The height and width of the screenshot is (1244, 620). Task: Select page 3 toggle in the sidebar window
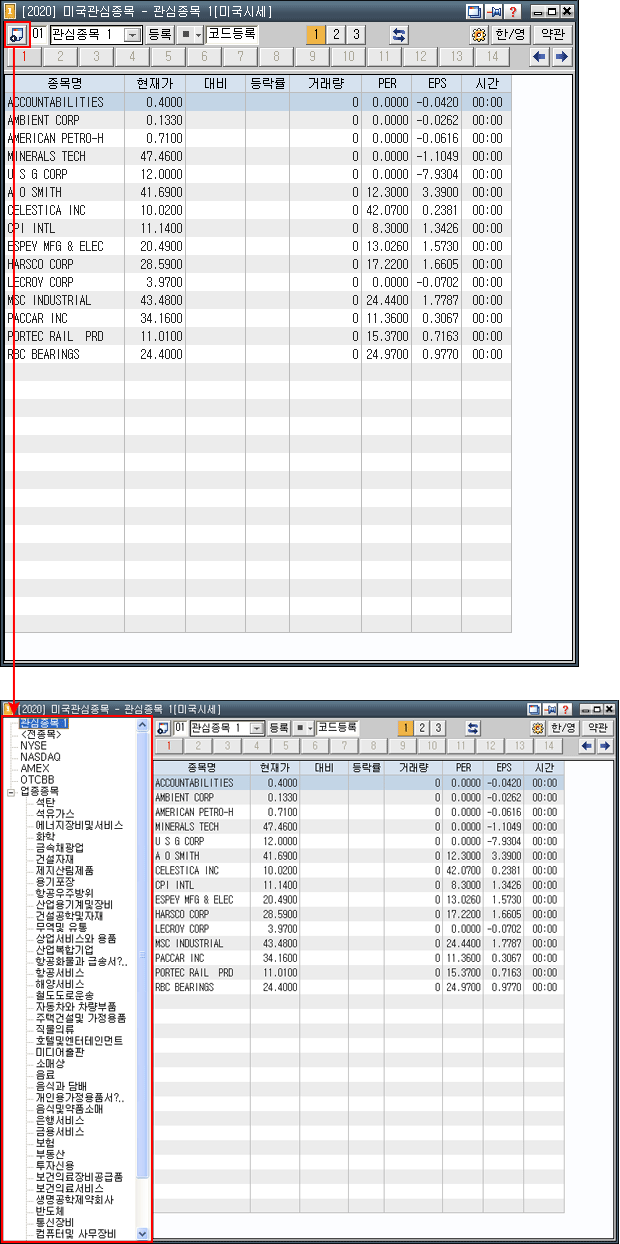438,728
